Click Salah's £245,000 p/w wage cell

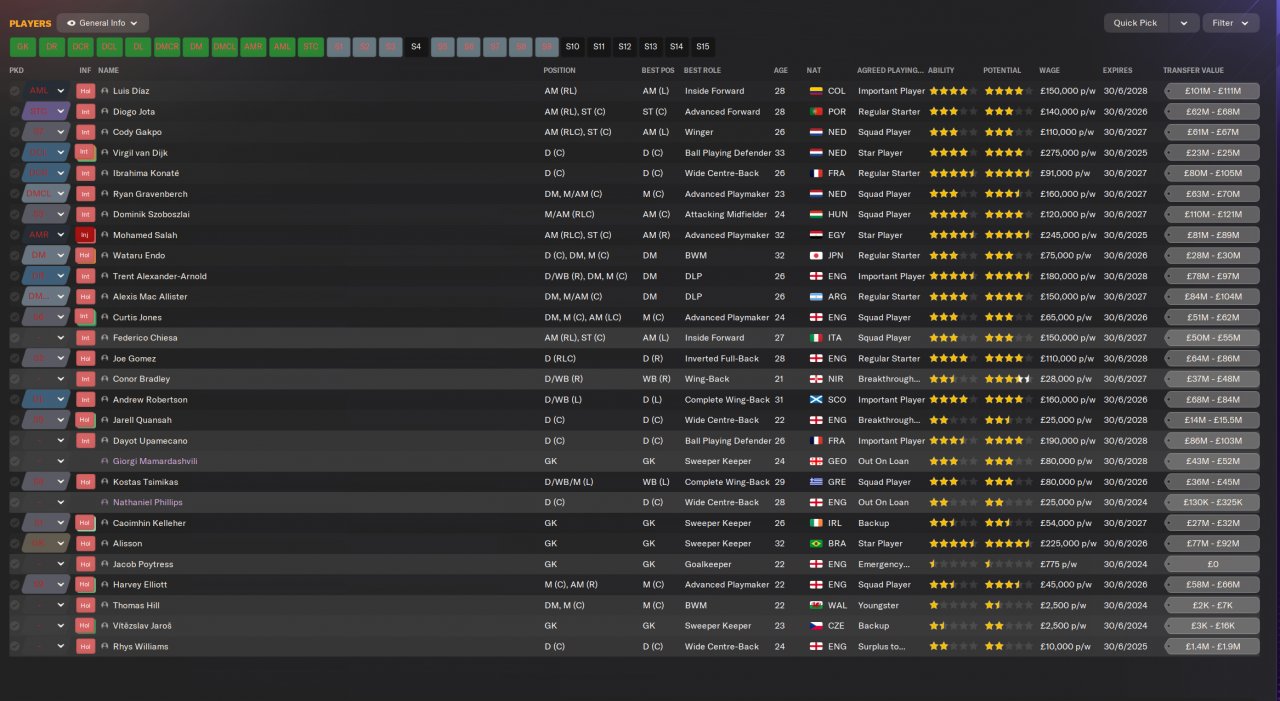pos(1067,235)
